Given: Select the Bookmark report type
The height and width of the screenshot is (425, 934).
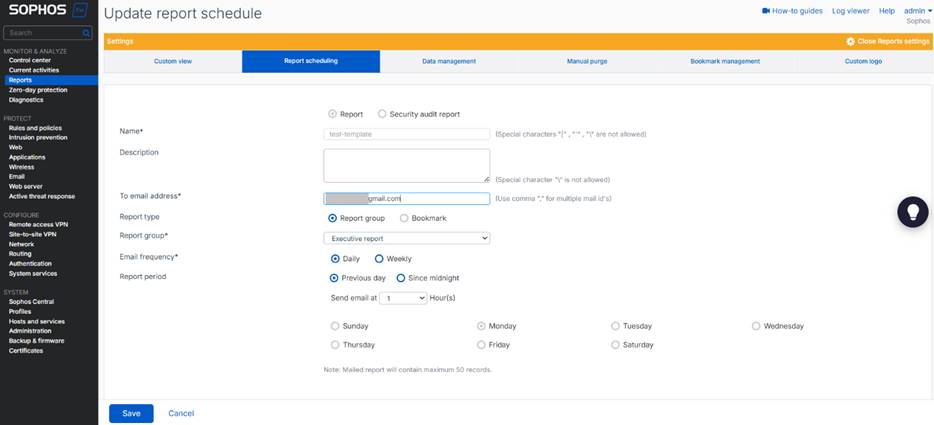Looking at the screenshot, I should [x=404, y=218].
